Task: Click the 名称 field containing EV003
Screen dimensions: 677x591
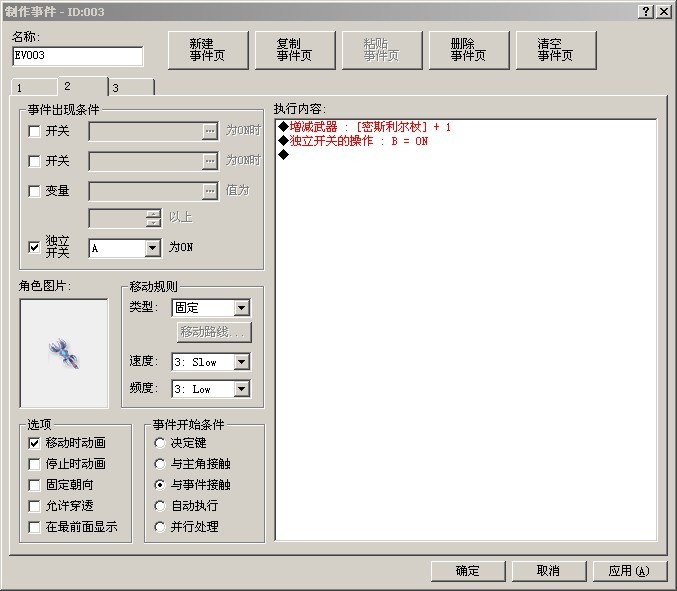Action: (x=78, y=56)
